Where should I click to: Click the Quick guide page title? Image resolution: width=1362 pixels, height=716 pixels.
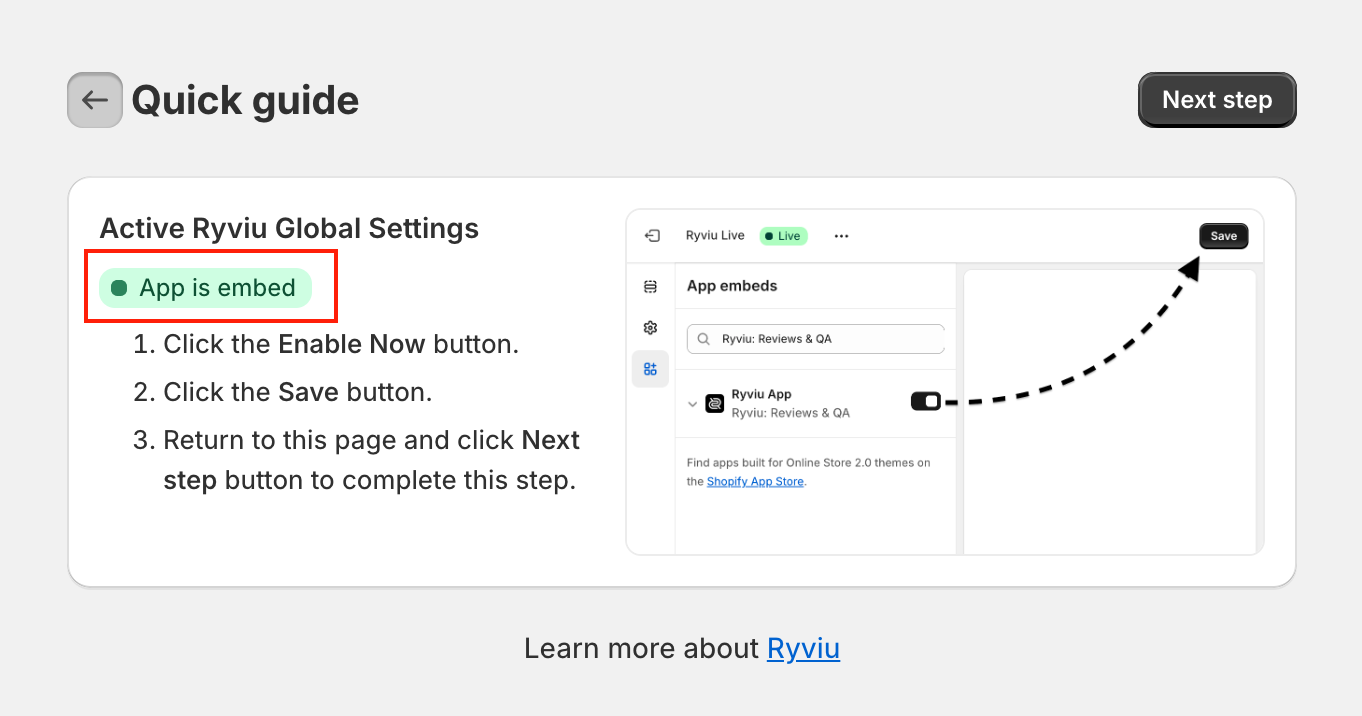[245, 100]
